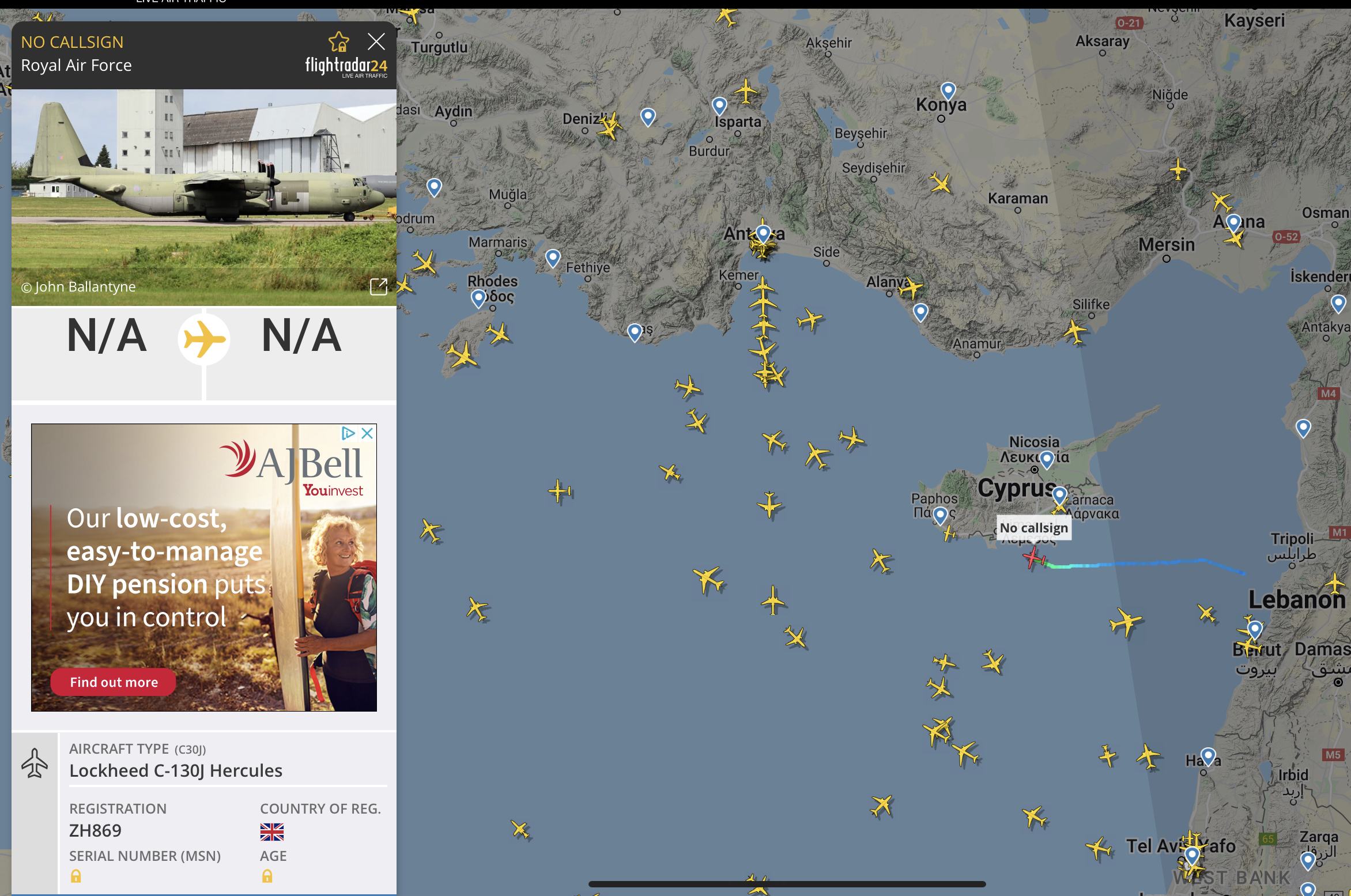1351x896 pixels.
Task: Click the Beirut airport pin
Action: pyautogui.click(x=1255, y=629)
